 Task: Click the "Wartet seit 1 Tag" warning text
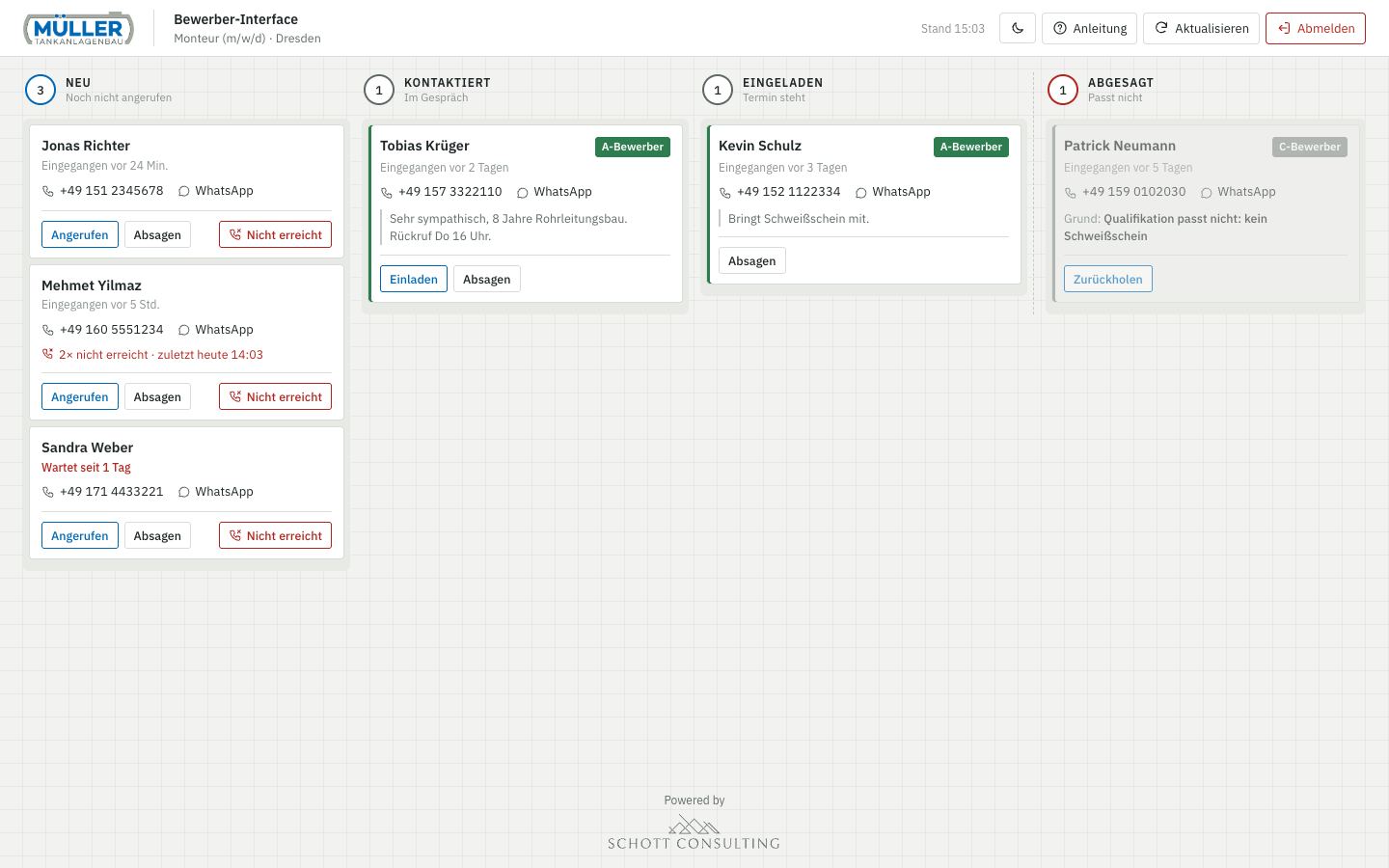point(86,468)
